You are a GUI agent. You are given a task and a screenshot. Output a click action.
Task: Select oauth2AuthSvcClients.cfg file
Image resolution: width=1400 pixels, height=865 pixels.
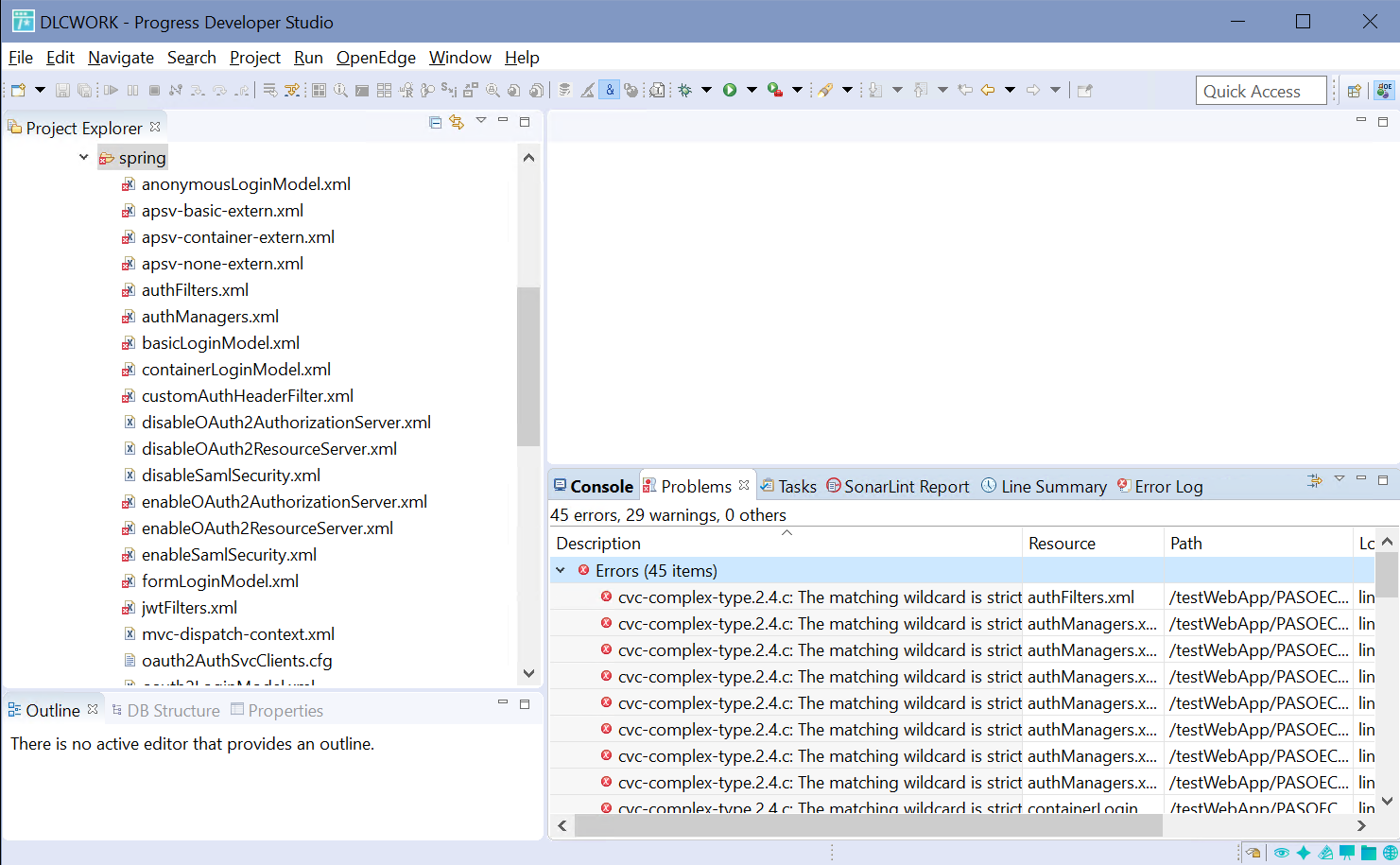click(236, 661)
